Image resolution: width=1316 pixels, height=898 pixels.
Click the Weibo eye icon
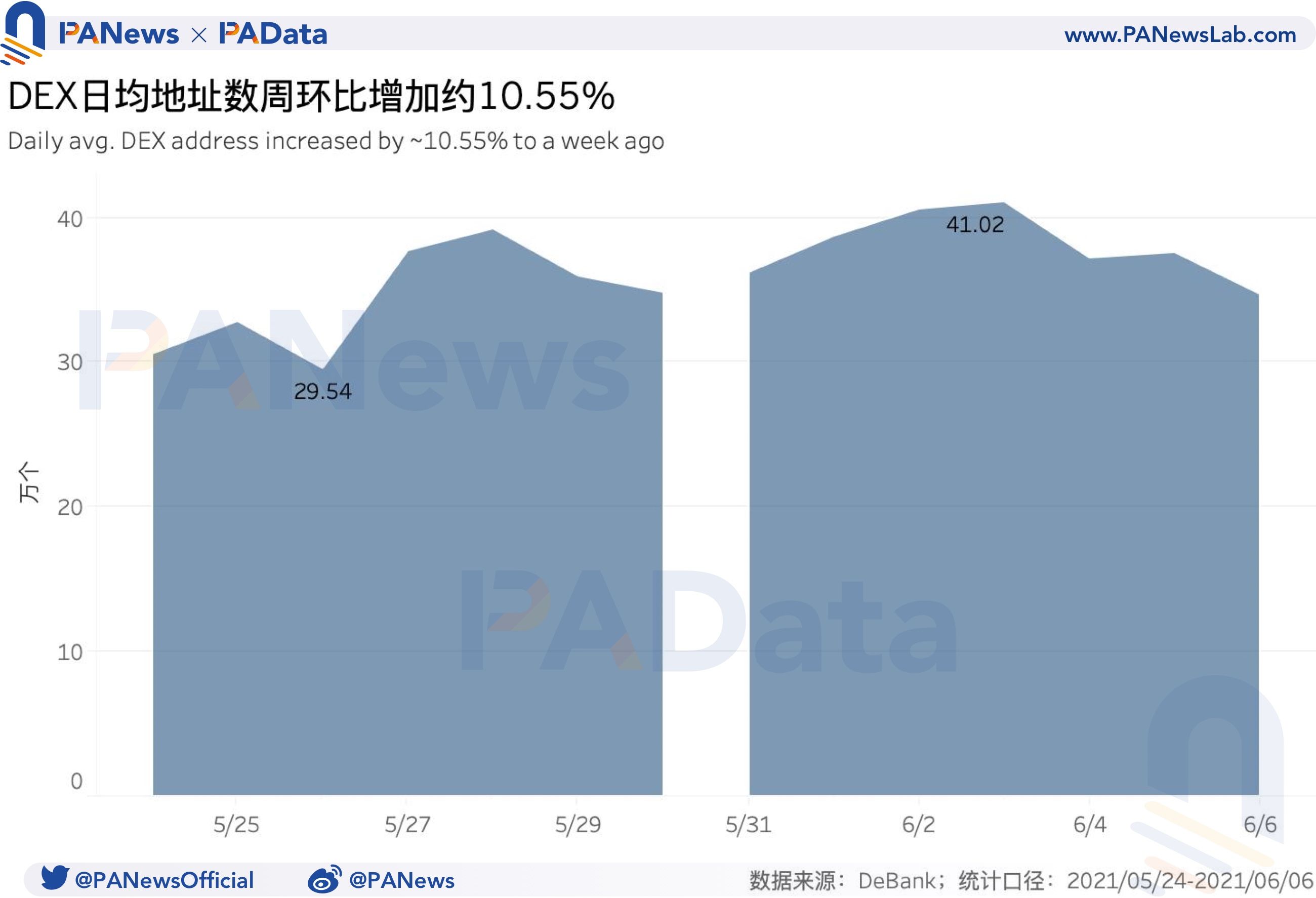(x=324, y=879)
